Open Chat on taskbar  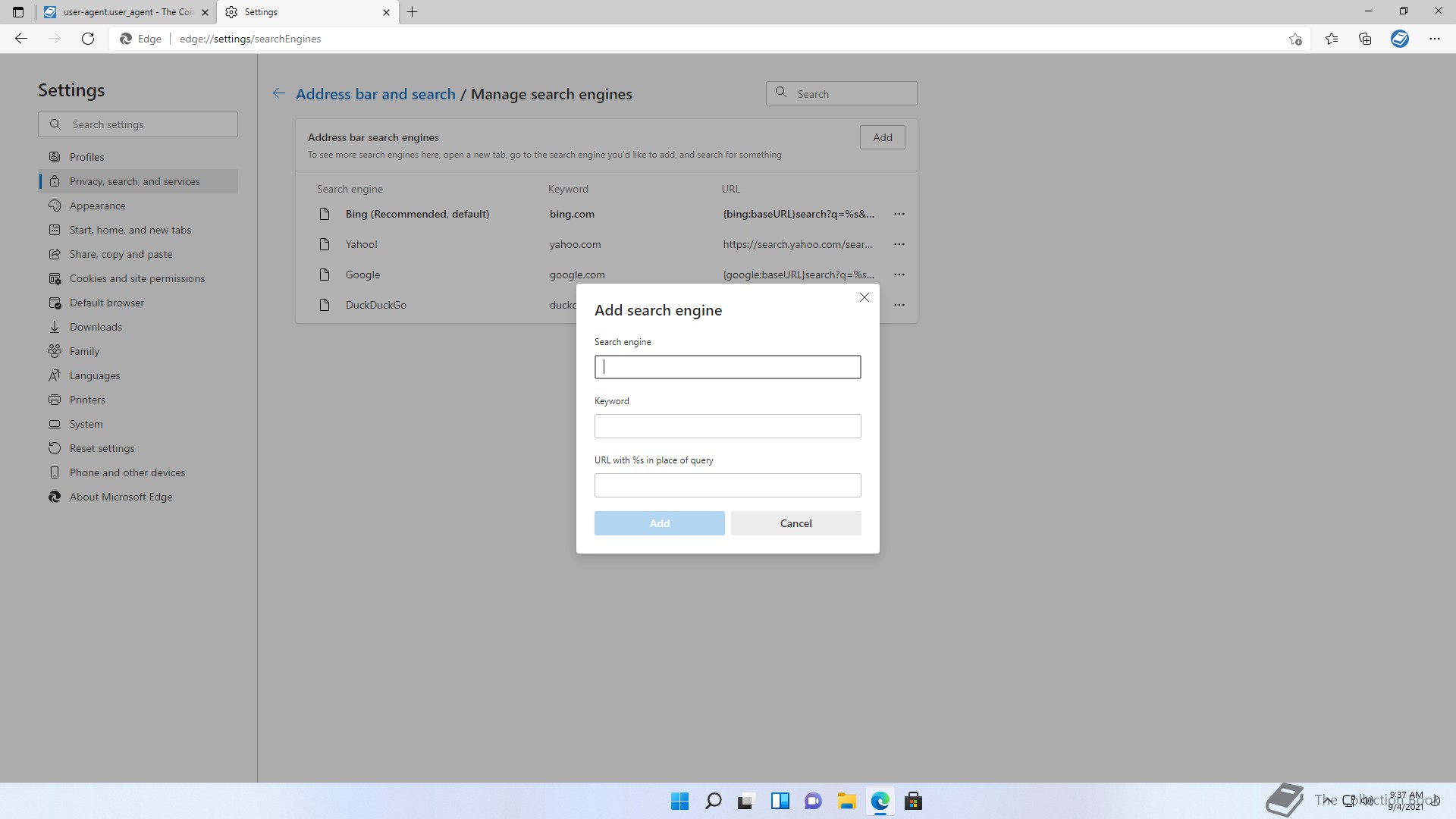pyautogui.click(x=813, y=801)
